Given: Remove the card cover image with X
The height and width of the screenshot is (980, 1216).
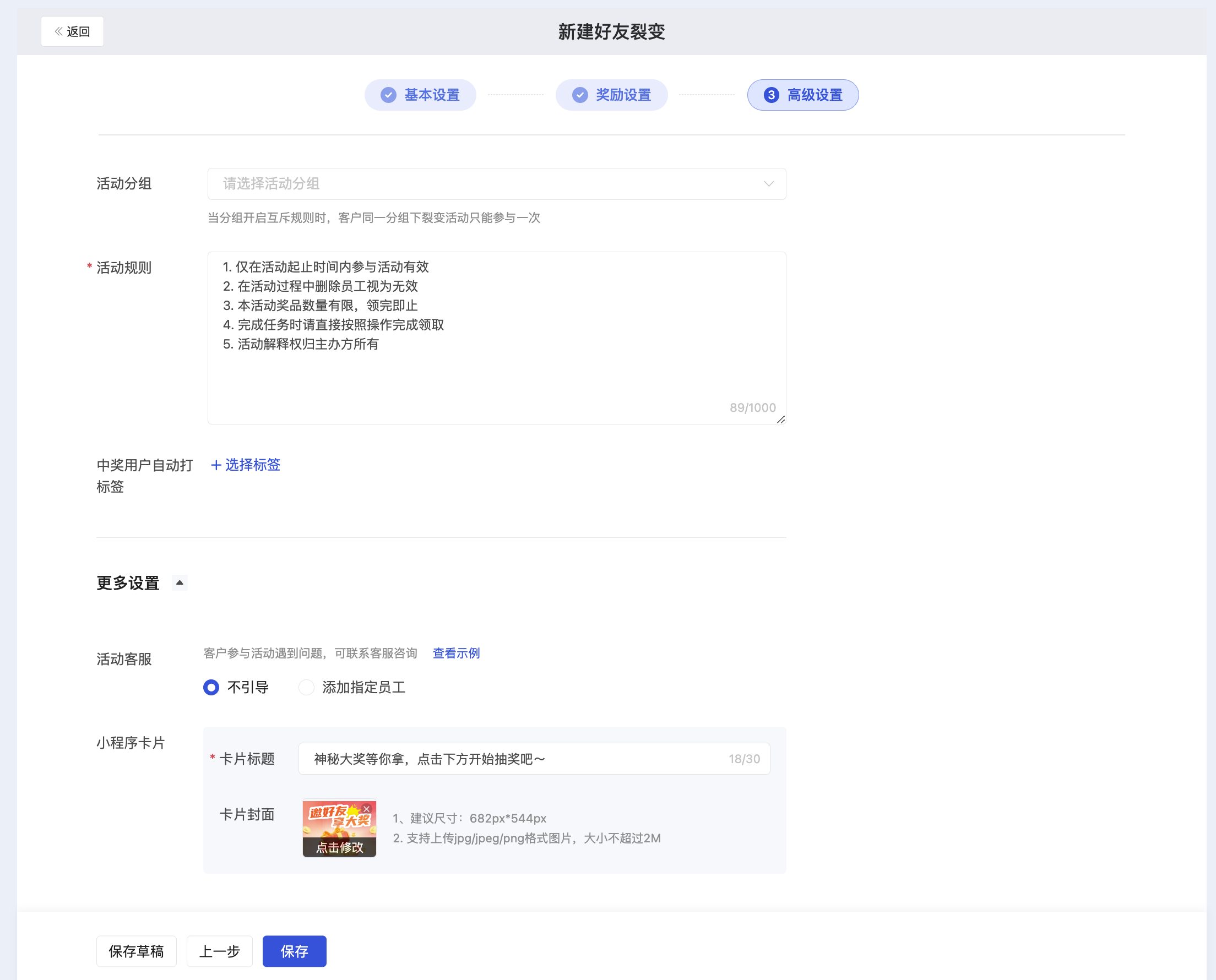Looking at the screenshot, I should pyautogui.click(x=367, y=809).
